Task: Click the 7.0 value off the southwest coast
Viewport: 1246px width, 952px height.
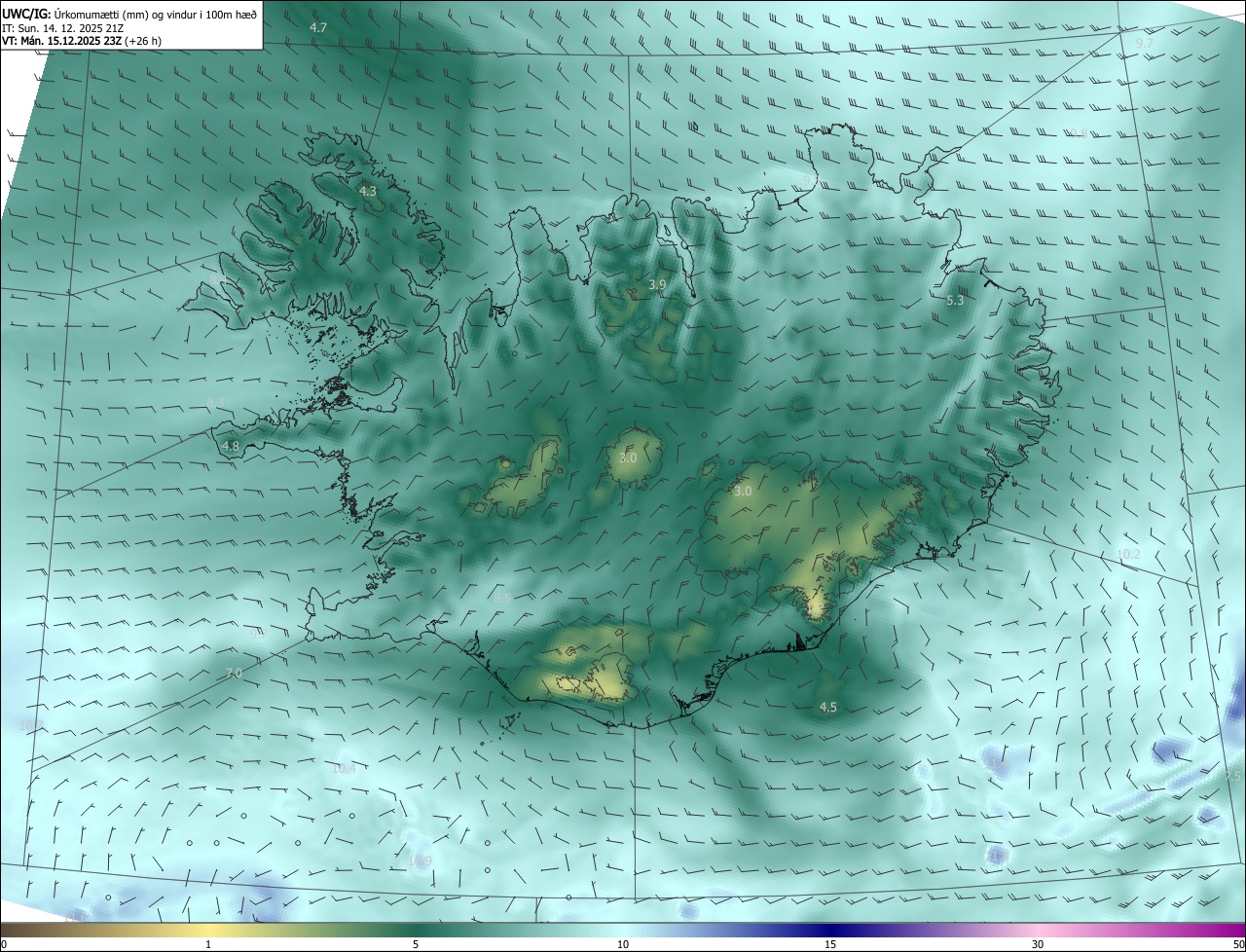Action: coord(234,673)
